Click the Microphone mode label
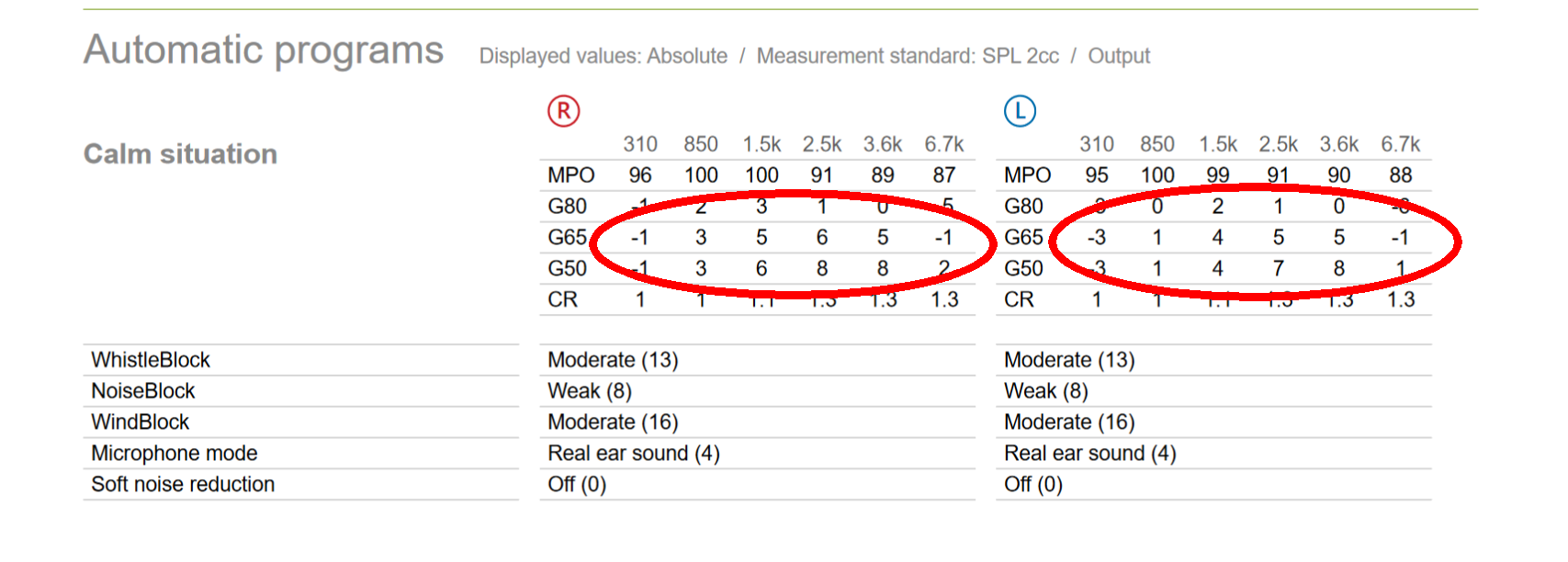The image size is (1568, 562). click(175, 454)
